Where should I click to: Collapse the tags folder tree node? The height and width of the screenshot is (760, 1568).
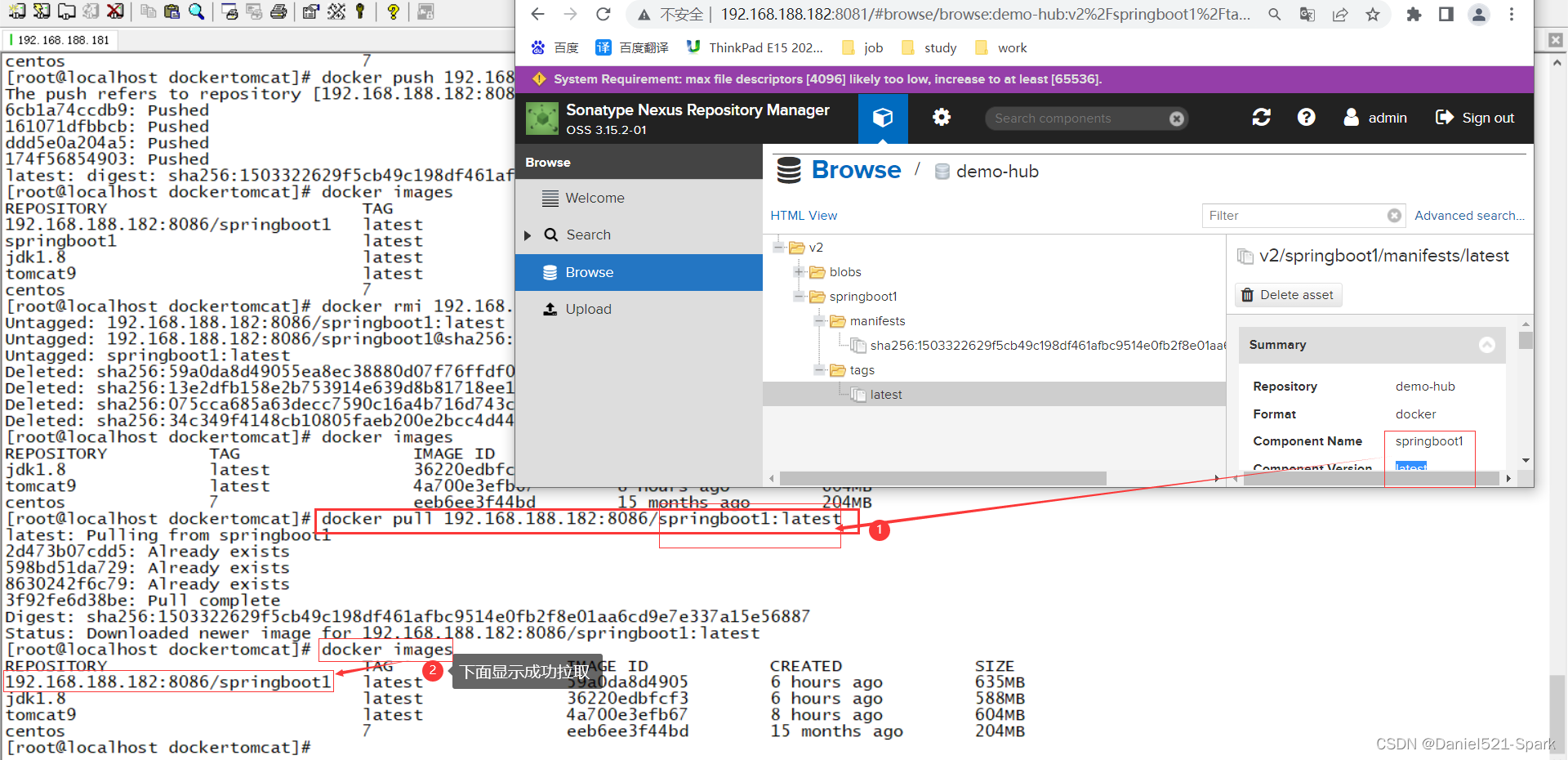click(x=819, y=369)
